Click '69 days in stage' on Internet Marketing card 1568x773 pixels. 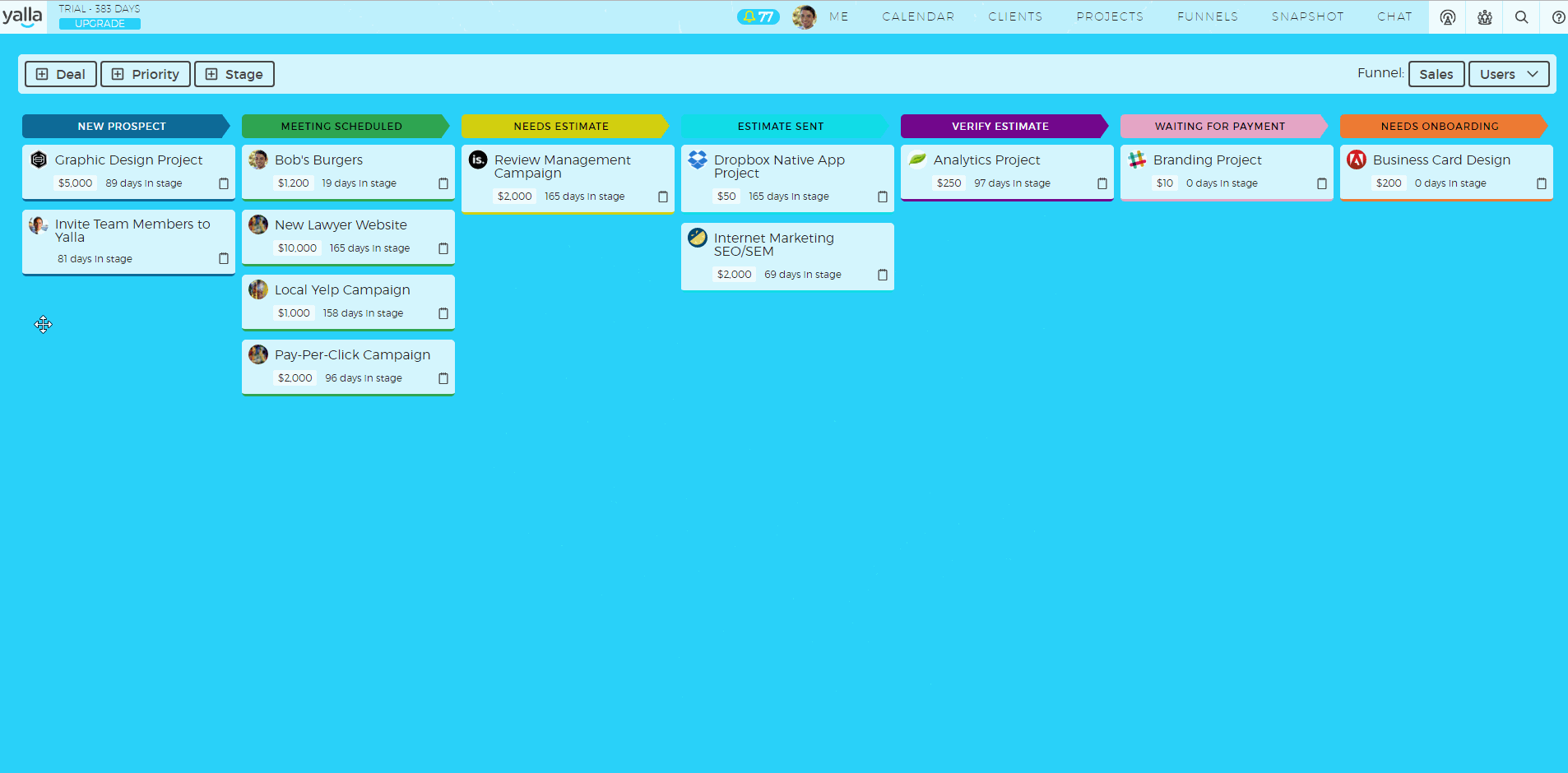pos(803,275)
